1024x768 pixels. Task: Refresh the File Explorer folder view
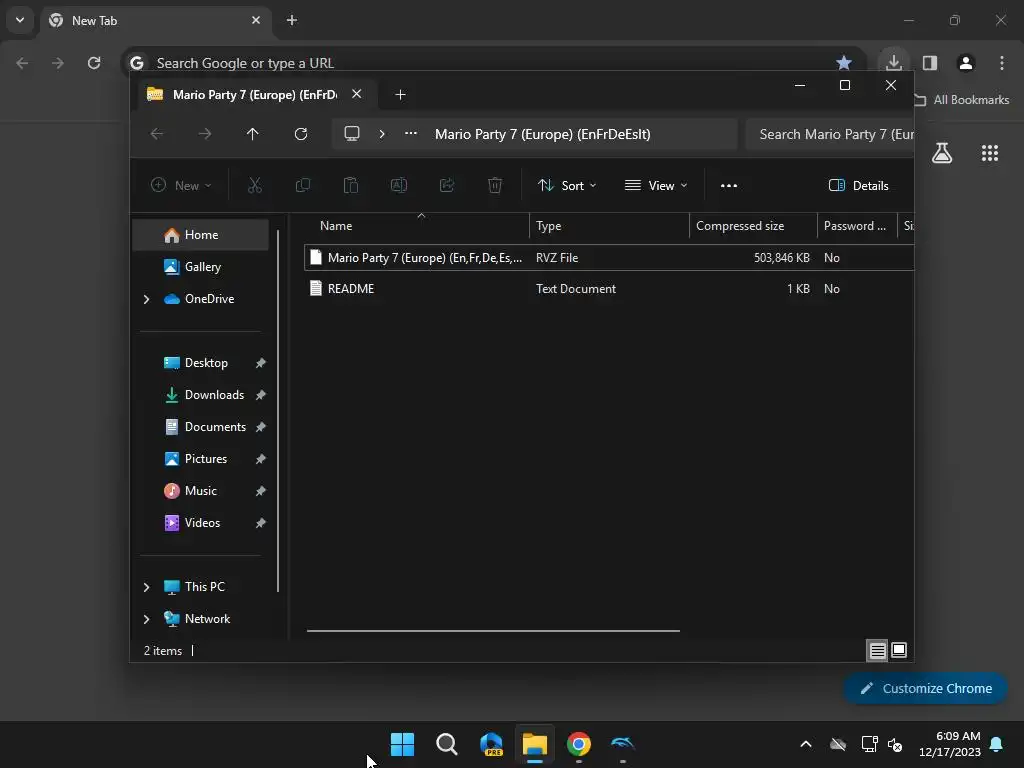click(x=300, y=134)
